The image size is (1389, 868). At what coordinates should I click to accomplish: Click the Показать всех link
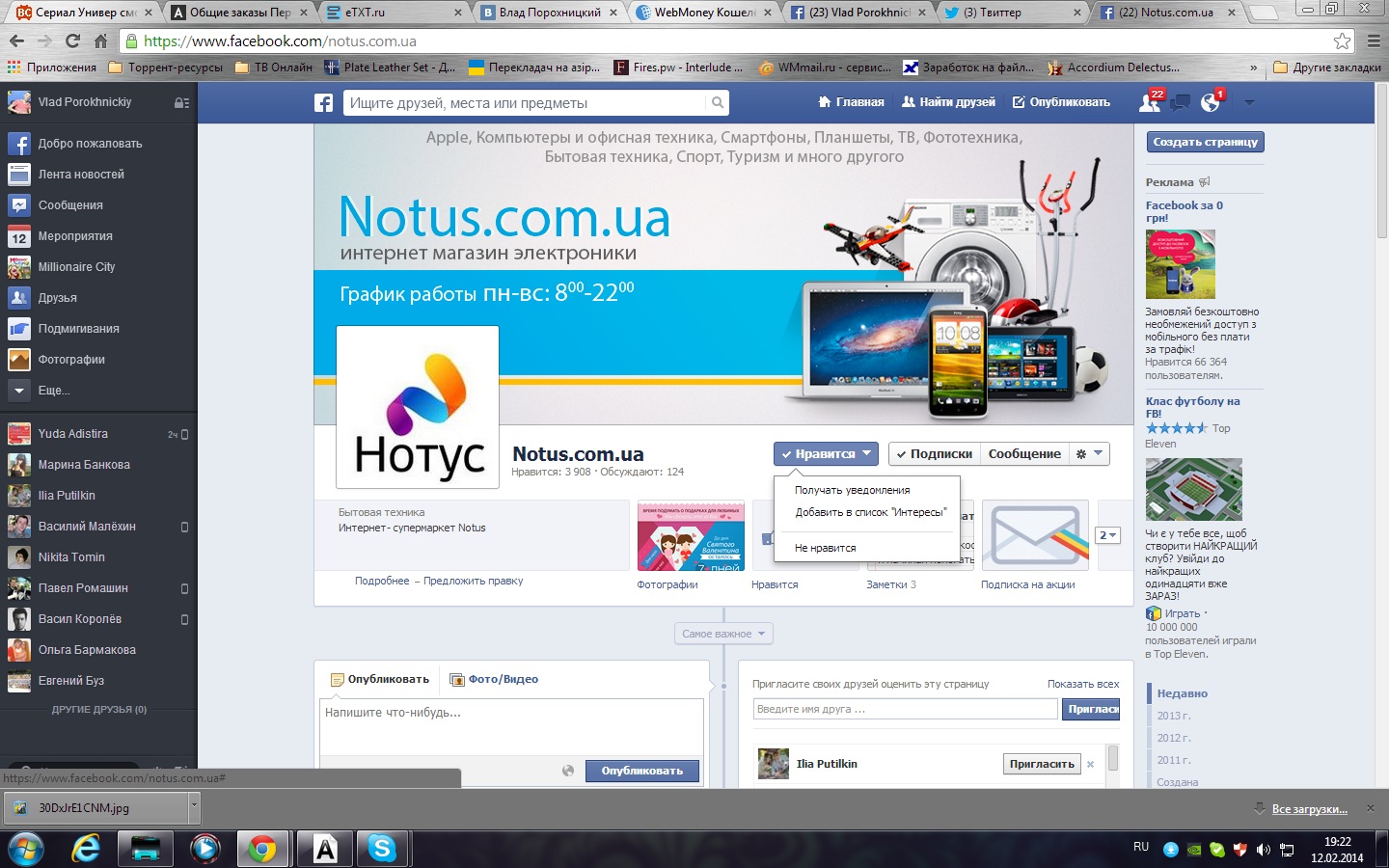1083,684
